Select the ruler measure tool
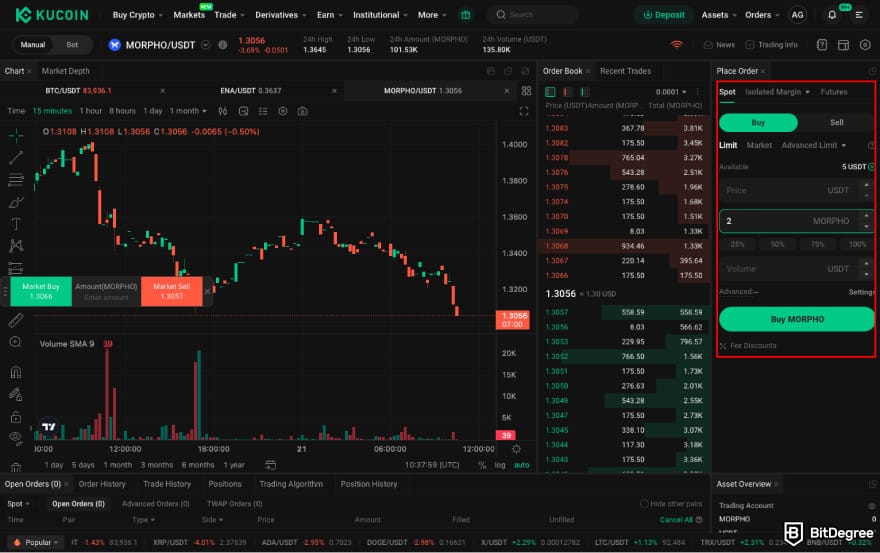 (x=16, y=320)
